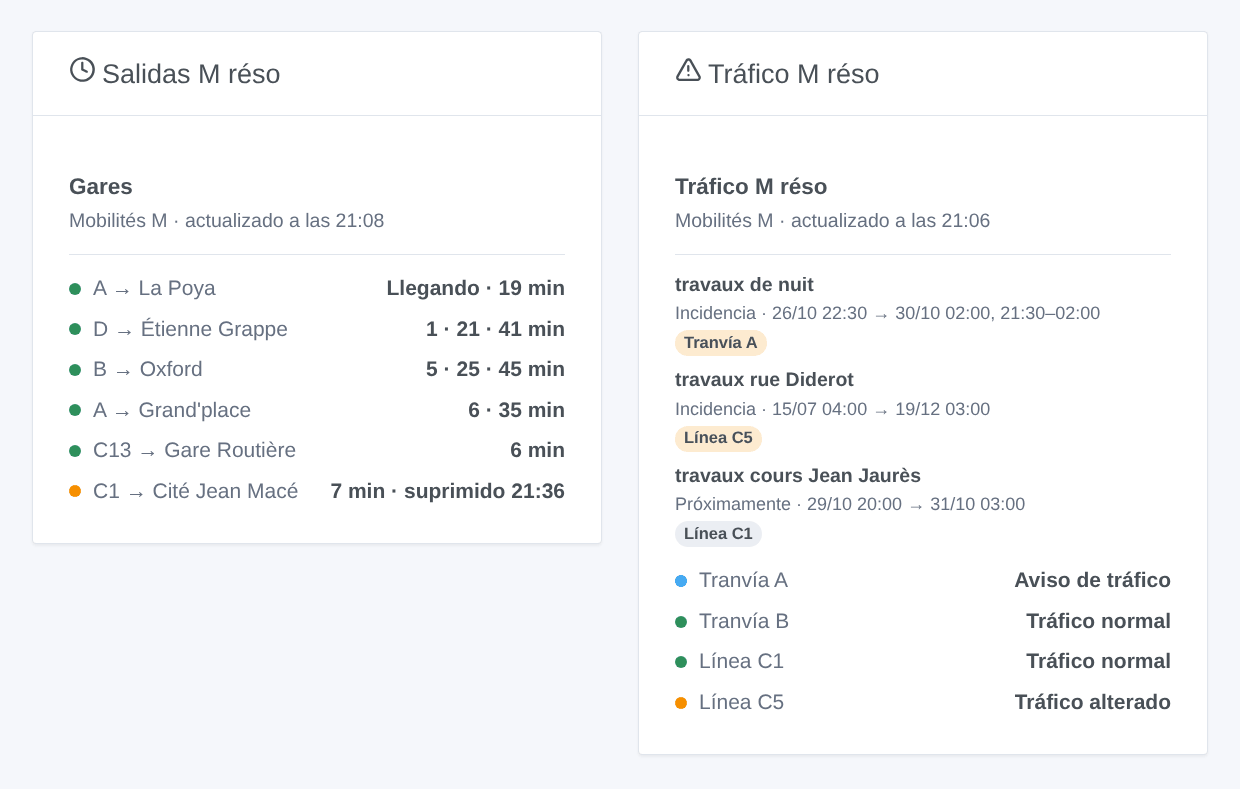Click the '5 · 25 · 45 min' times

[x=495, y=370]
